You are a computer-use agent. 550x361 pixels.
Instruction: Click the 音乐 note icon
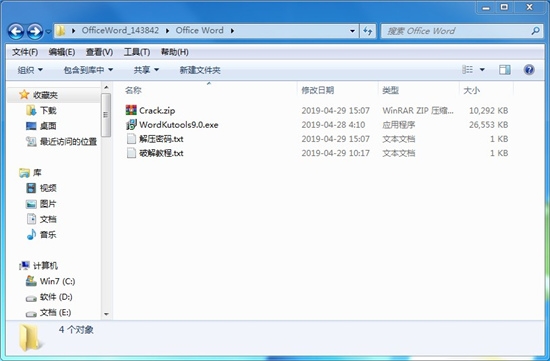point(31,234)
